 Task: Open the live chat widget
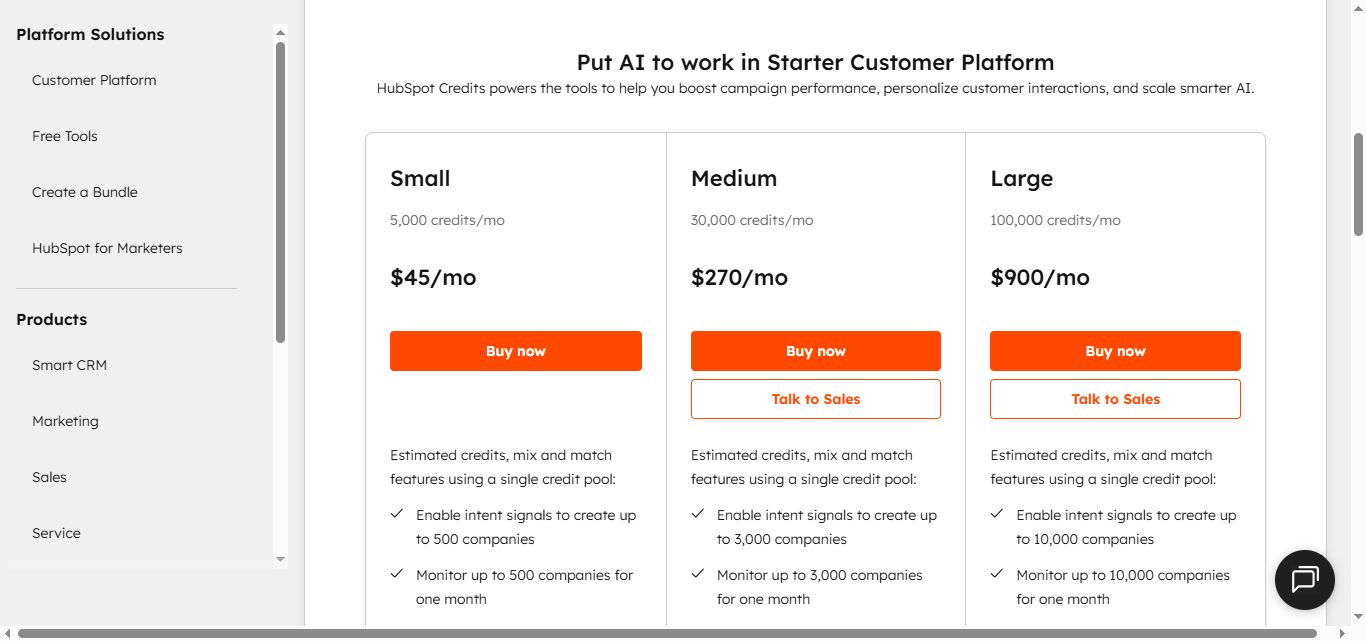pyautogui.click(x=1304, y=580)
